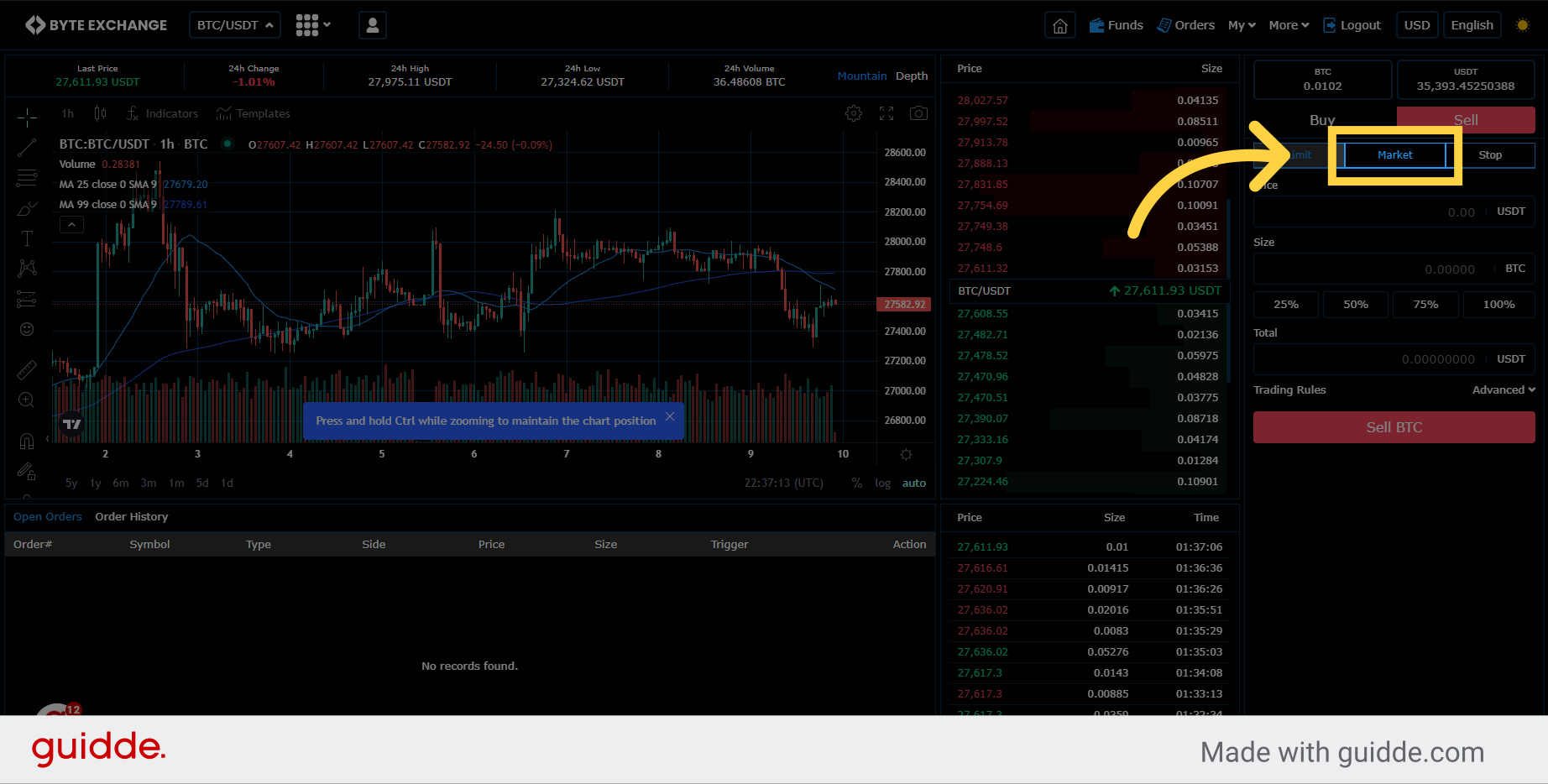Select the Fibonacci lines tool
Viewport: 1548px width, 784px height.
[27, 178]
